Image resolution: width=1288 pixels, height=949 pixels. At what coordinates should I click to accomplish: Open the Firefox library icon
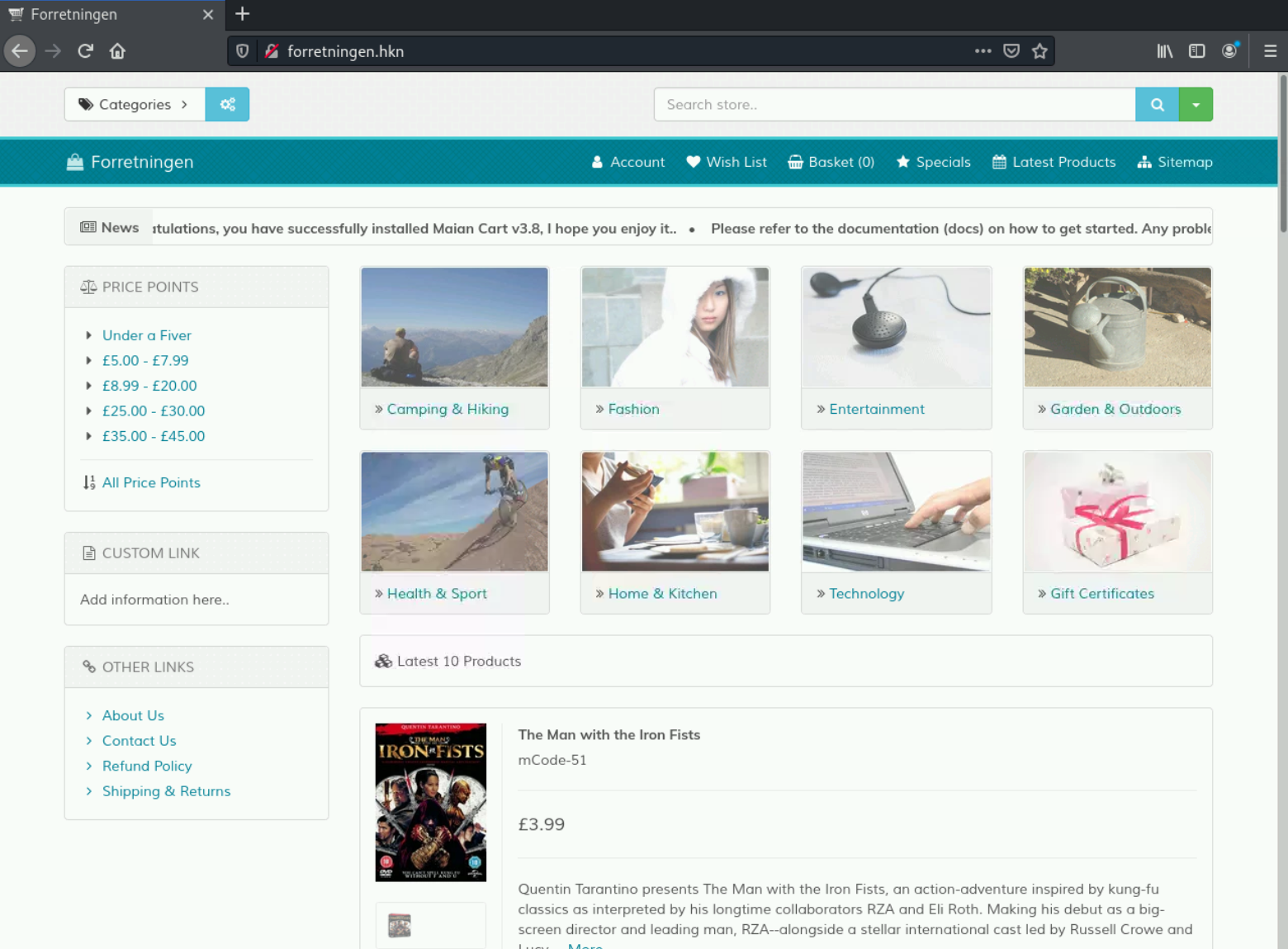tap(1164, 51)
